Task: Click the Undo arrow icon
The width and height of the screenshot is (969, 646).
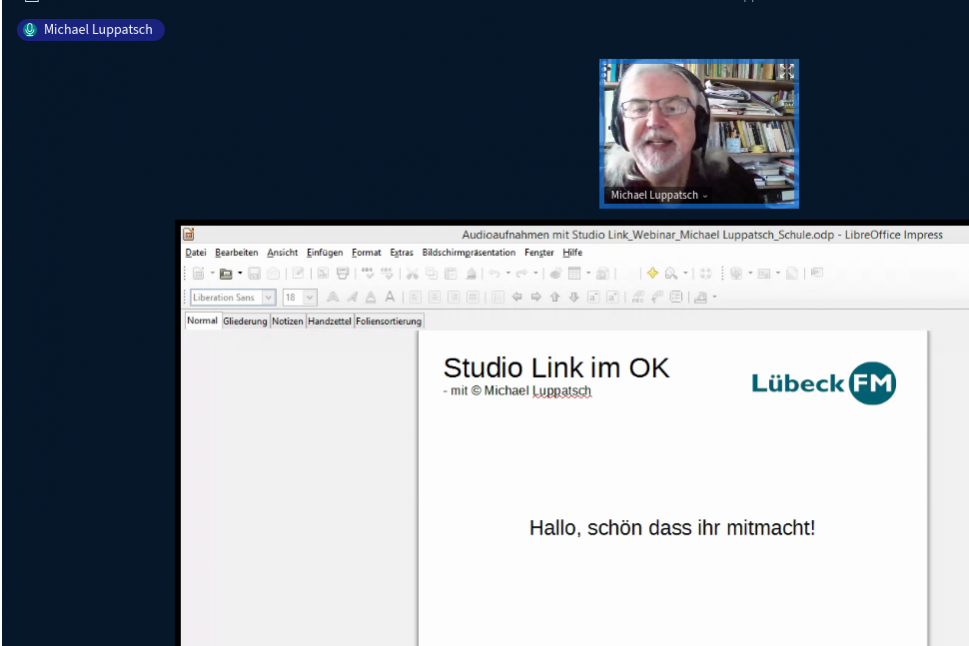Action: pos(492,273)
